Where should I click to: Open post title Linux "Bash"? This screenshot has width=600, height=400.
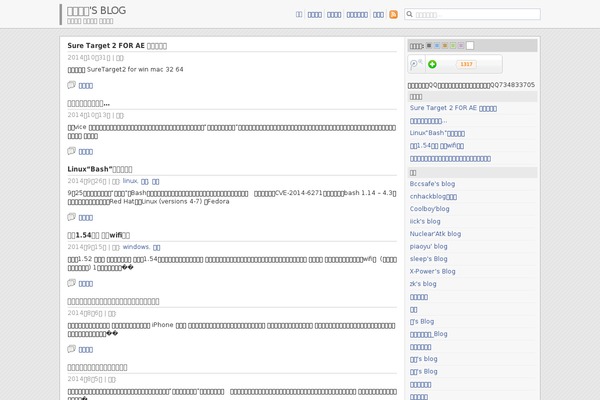tap(100, 169)
